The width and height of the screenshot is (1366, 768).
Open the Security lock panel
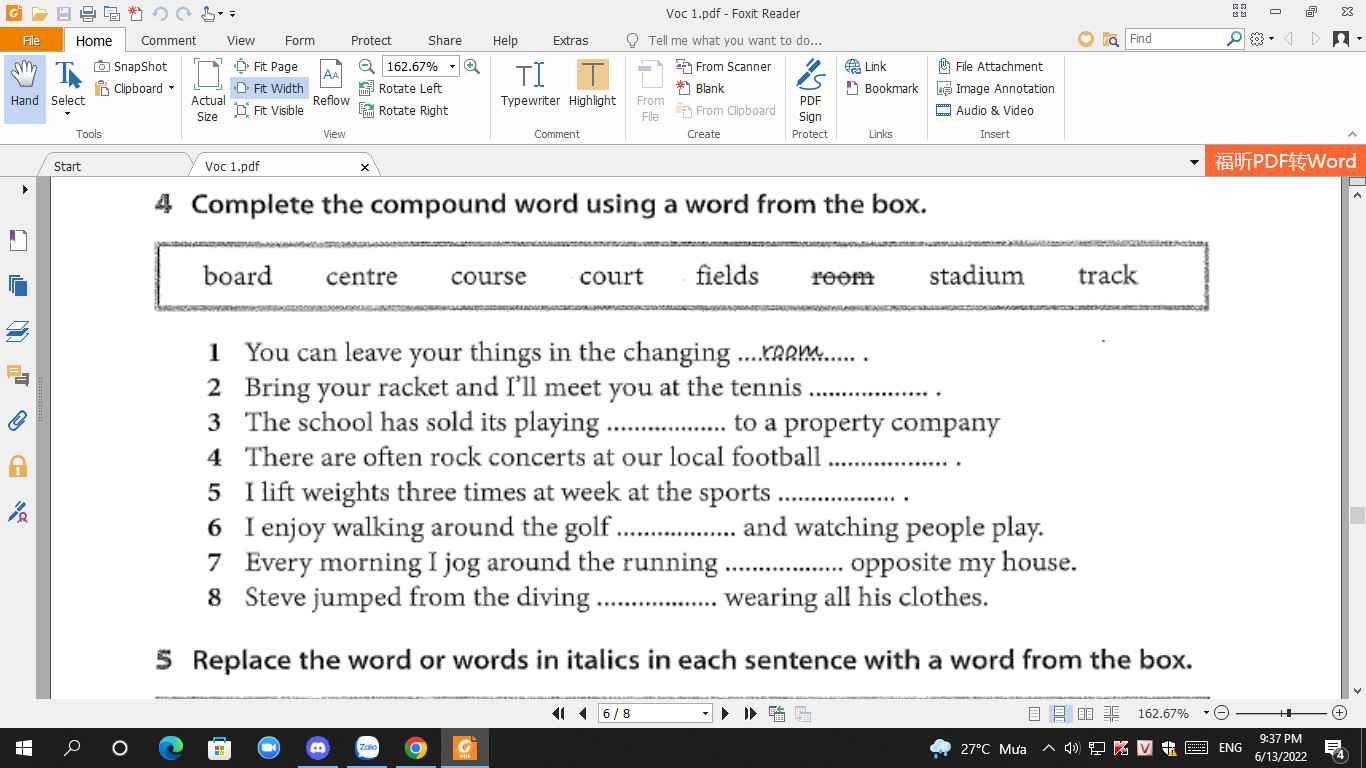point(18,467)
